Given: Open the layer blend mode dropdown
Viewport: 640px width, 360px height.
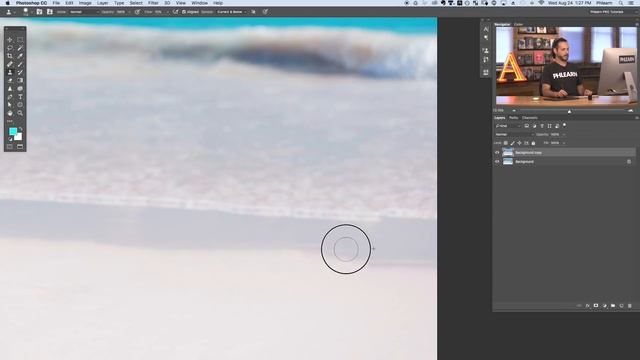Looking at the screenshot, I should [514, 134].
